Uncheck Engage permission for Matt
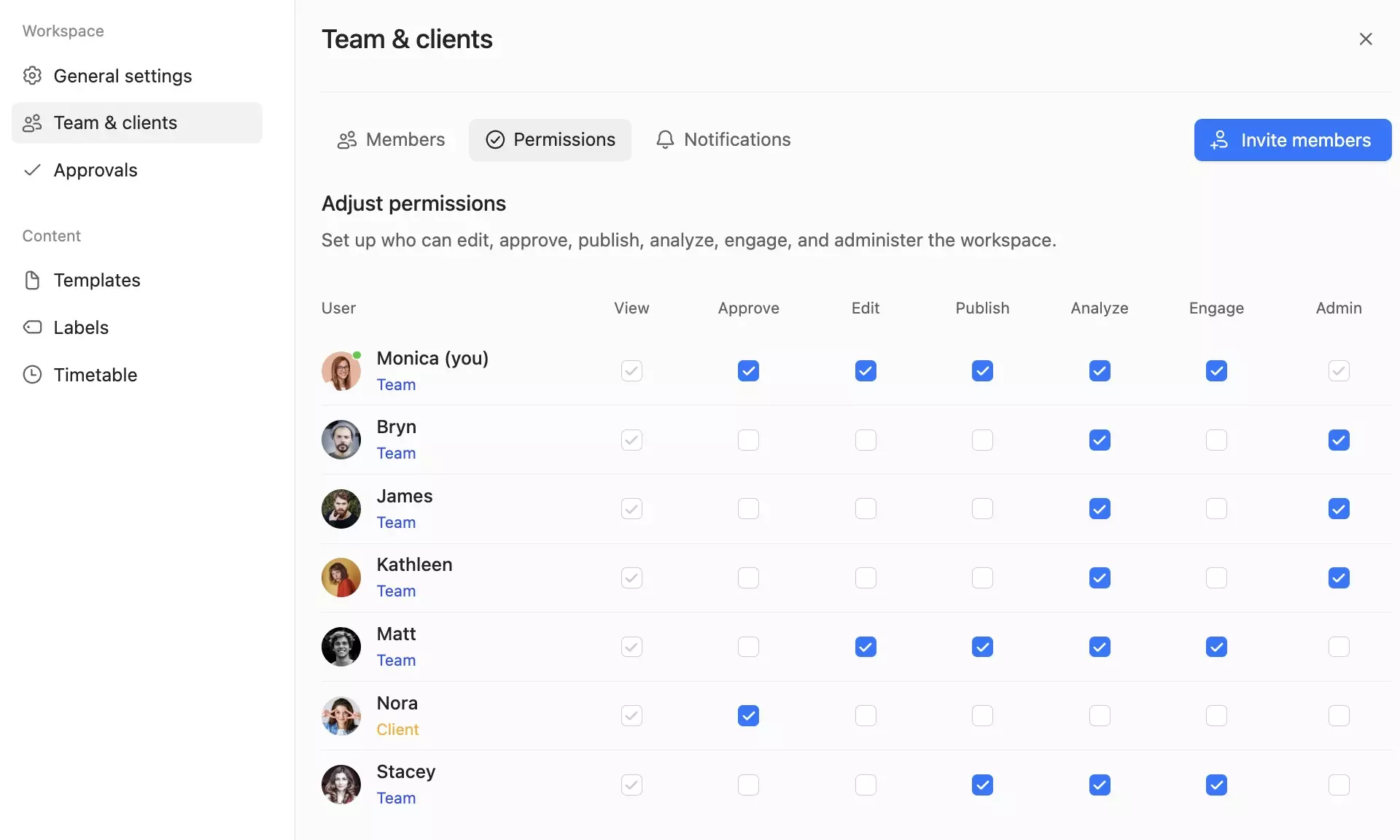1400x840 pixels. point(1216,647)
